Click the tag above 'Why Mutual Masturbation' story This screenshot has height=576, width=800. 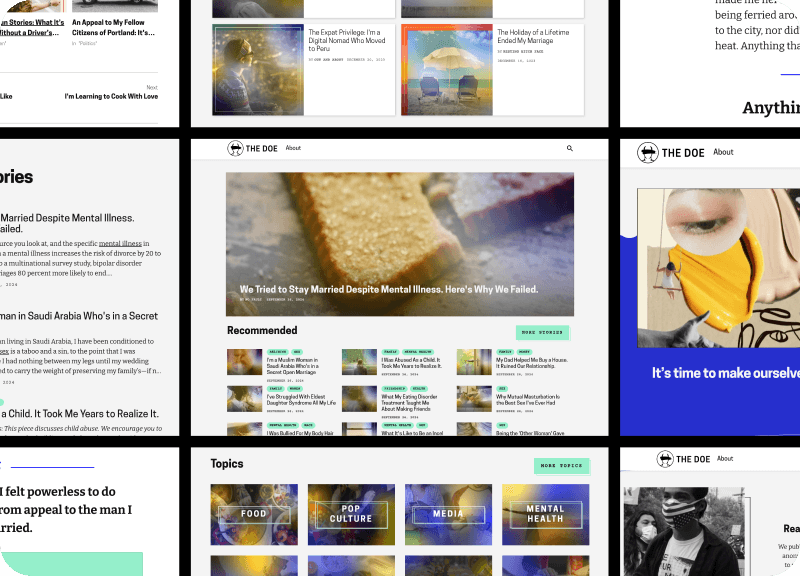(x=502, y=389)
